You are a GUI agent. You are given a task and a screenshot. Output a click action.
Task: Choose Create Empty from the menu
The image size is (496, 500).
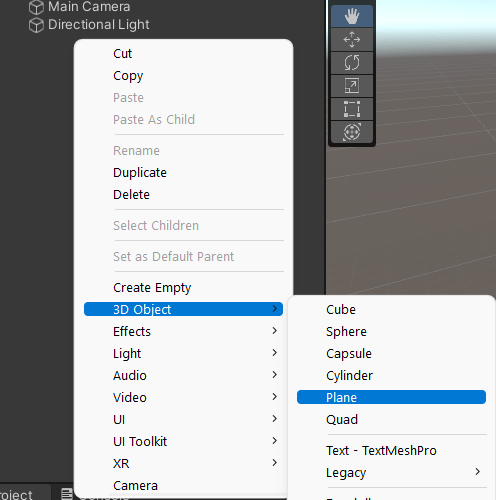183,288
